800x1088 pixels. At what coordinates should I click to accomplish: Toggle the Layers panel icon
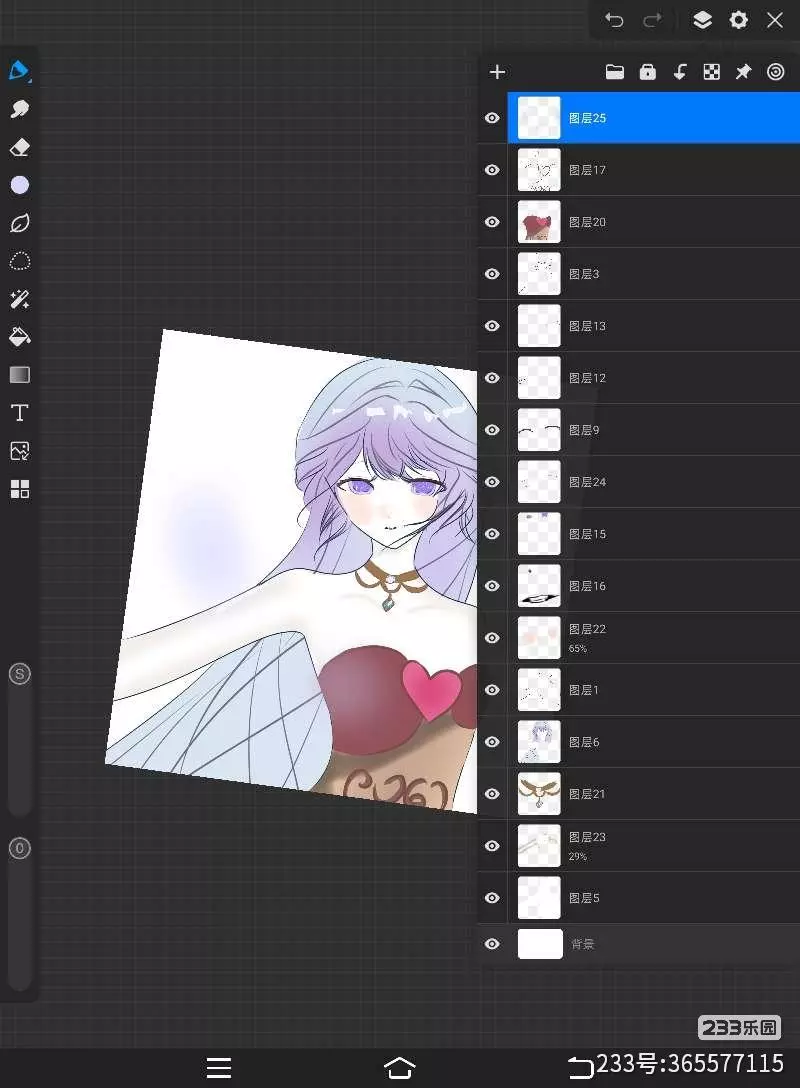[x=702, y=20]
